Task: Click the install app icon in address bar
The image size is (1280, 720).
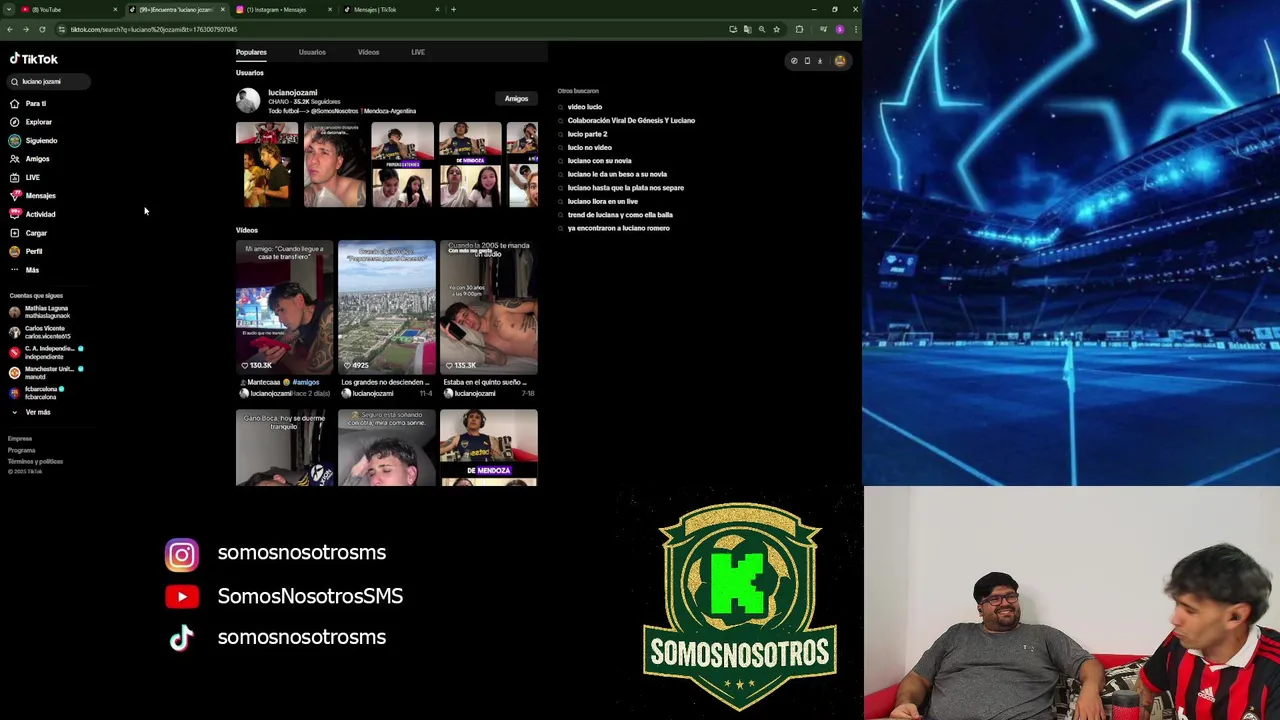Action: coord(733,29)
